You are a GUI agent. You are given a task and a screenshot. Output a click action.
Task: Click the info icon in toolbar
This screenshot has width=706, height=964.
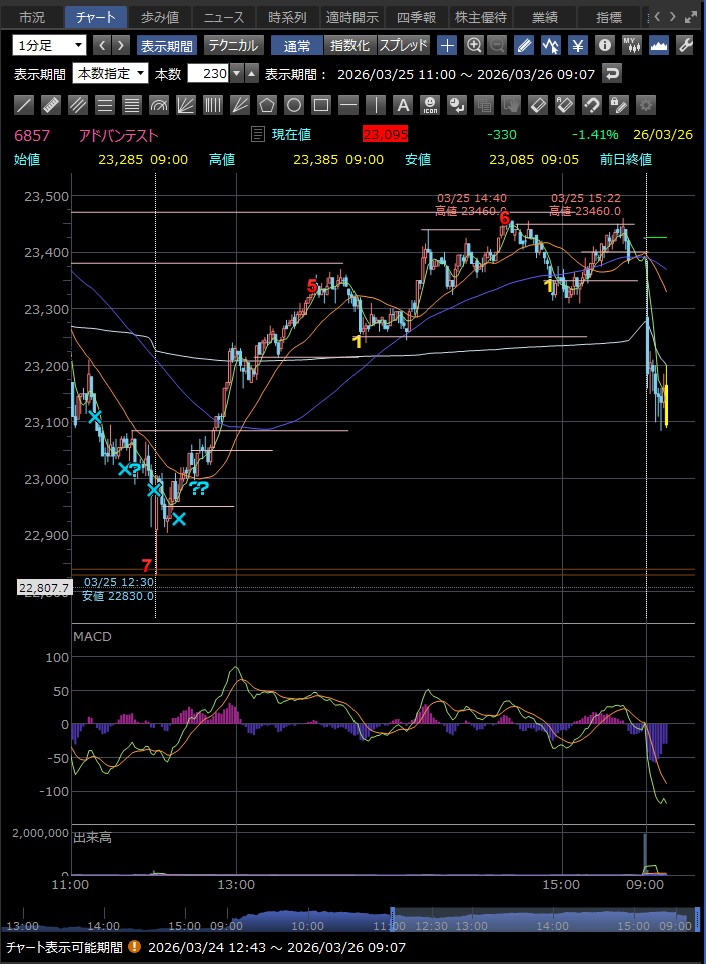tap(604, 45)
